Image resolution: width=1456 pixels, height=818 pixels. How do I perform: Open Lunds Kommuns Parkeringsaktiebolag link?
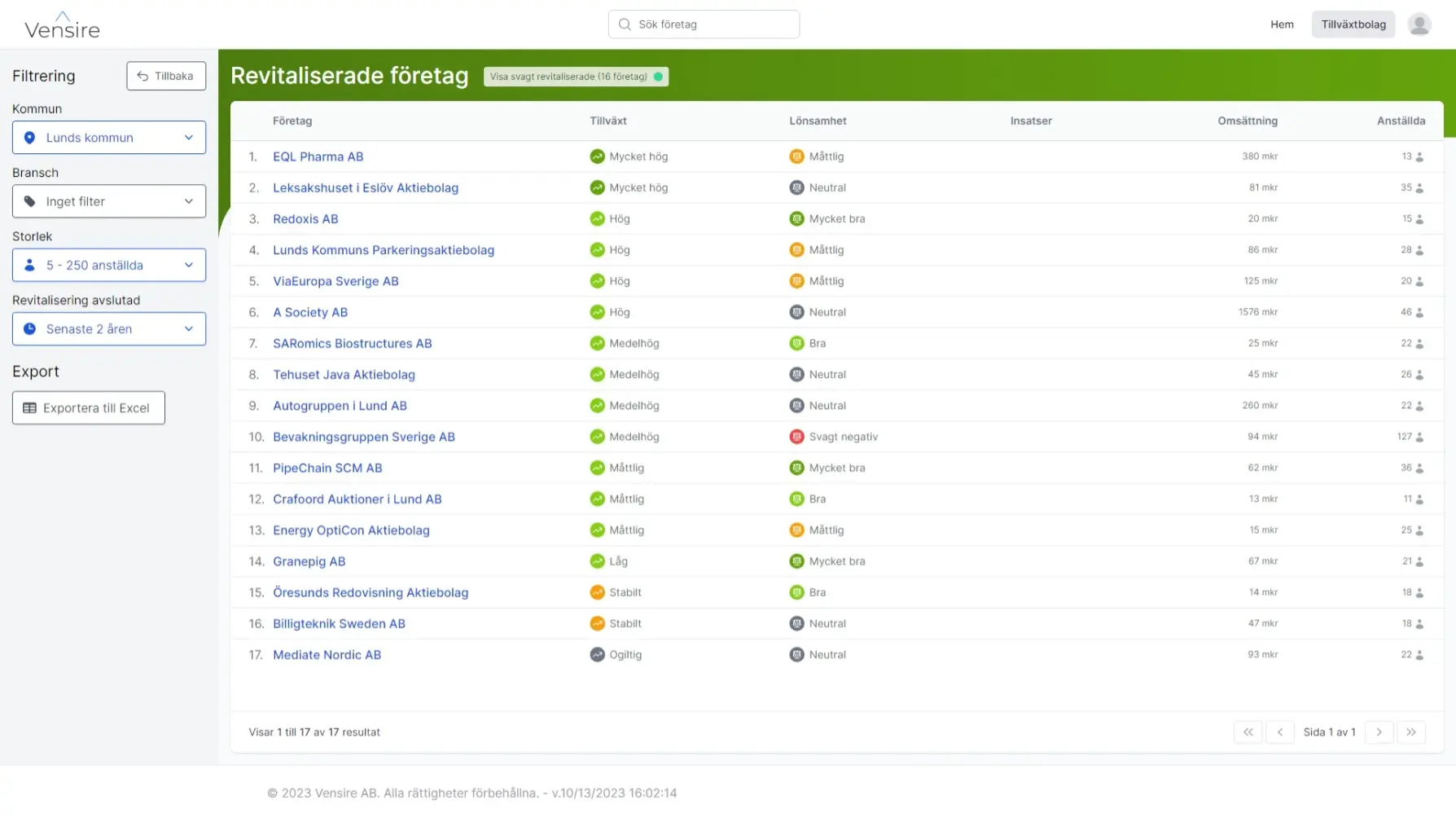[x=384, y=250]
